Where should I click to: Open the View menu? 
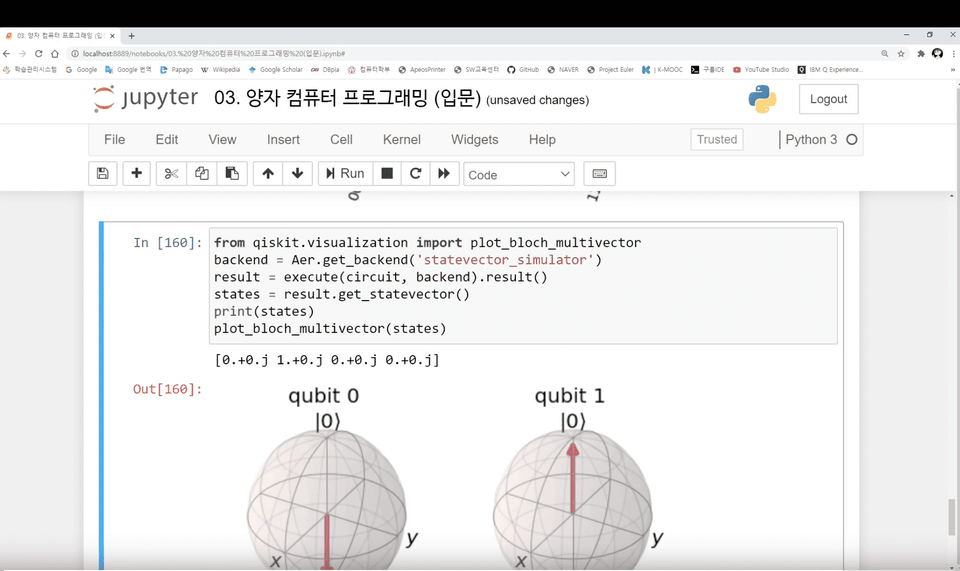222,140
